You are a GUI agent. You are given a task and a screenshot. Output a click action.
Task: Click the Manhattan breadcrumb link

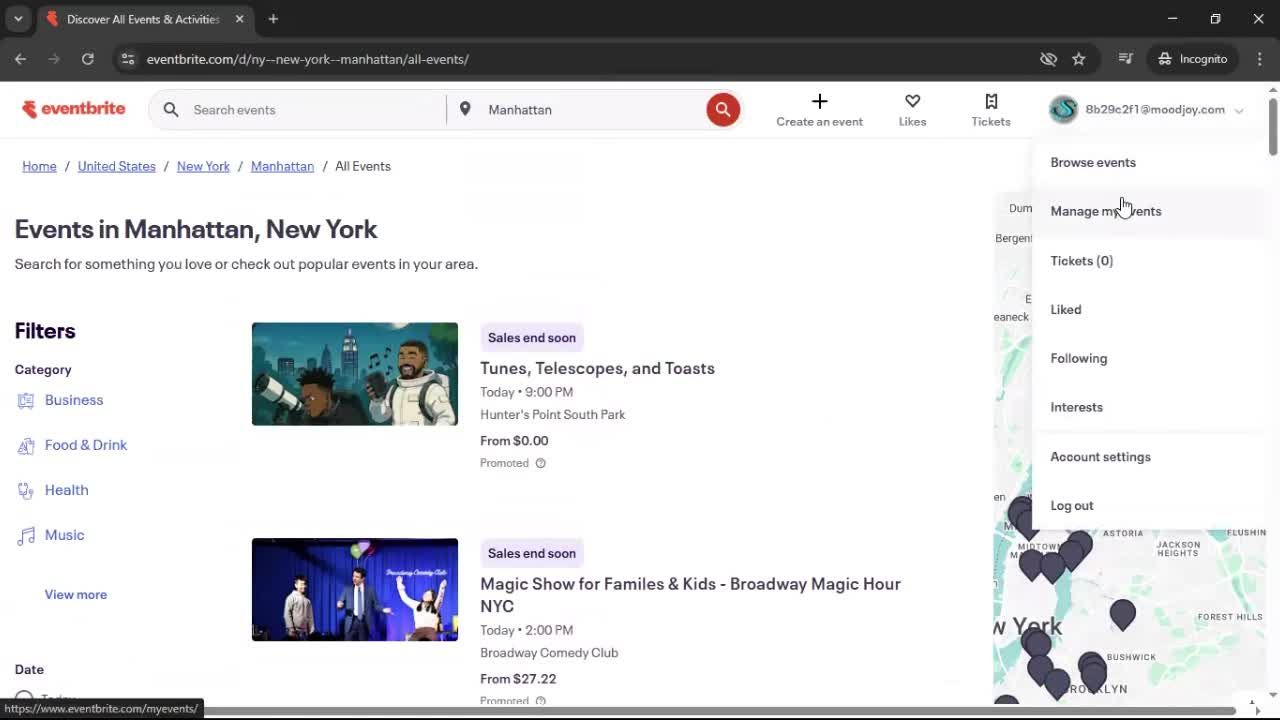282,166
